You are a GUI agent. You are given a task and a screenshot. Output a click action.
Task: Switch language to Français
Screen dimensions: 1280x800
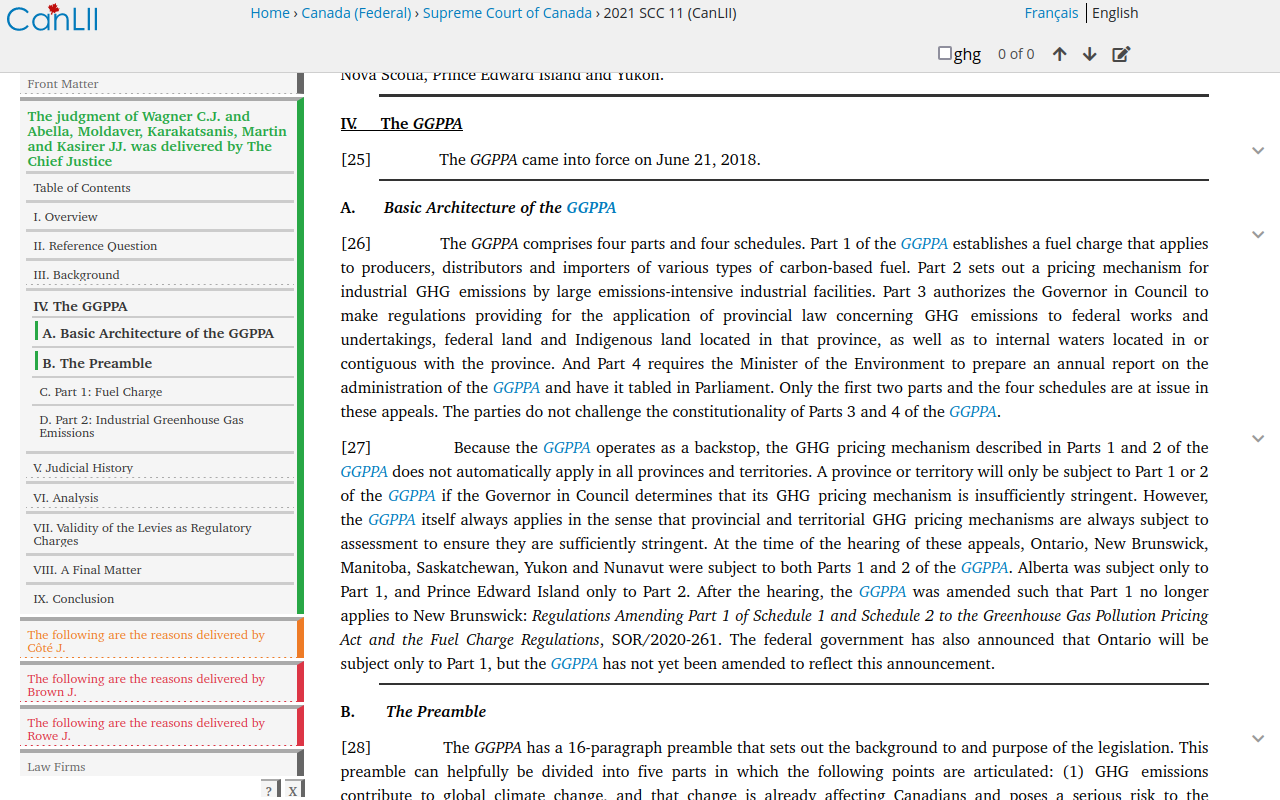[1051, 13]
